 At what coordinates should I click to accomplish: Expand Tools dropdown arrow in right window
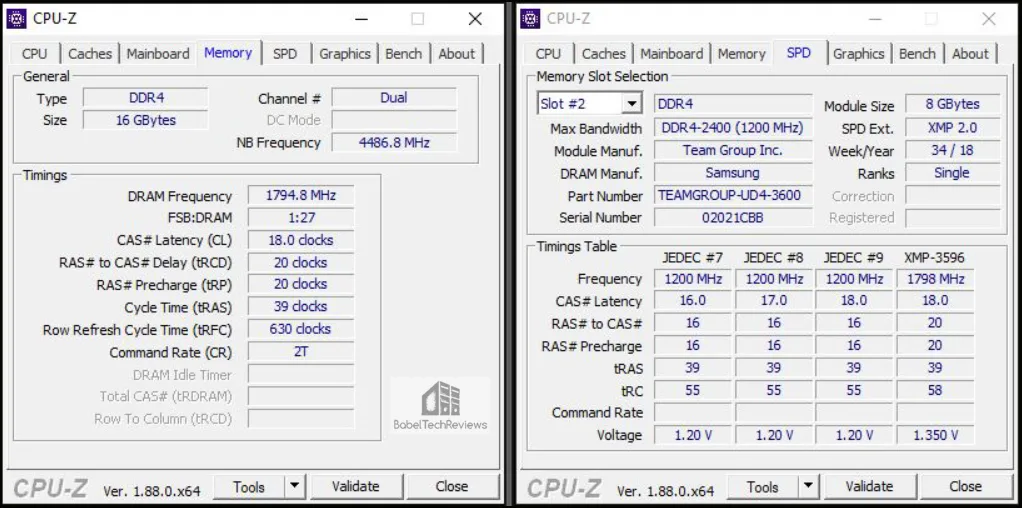(x=808, y=487)
